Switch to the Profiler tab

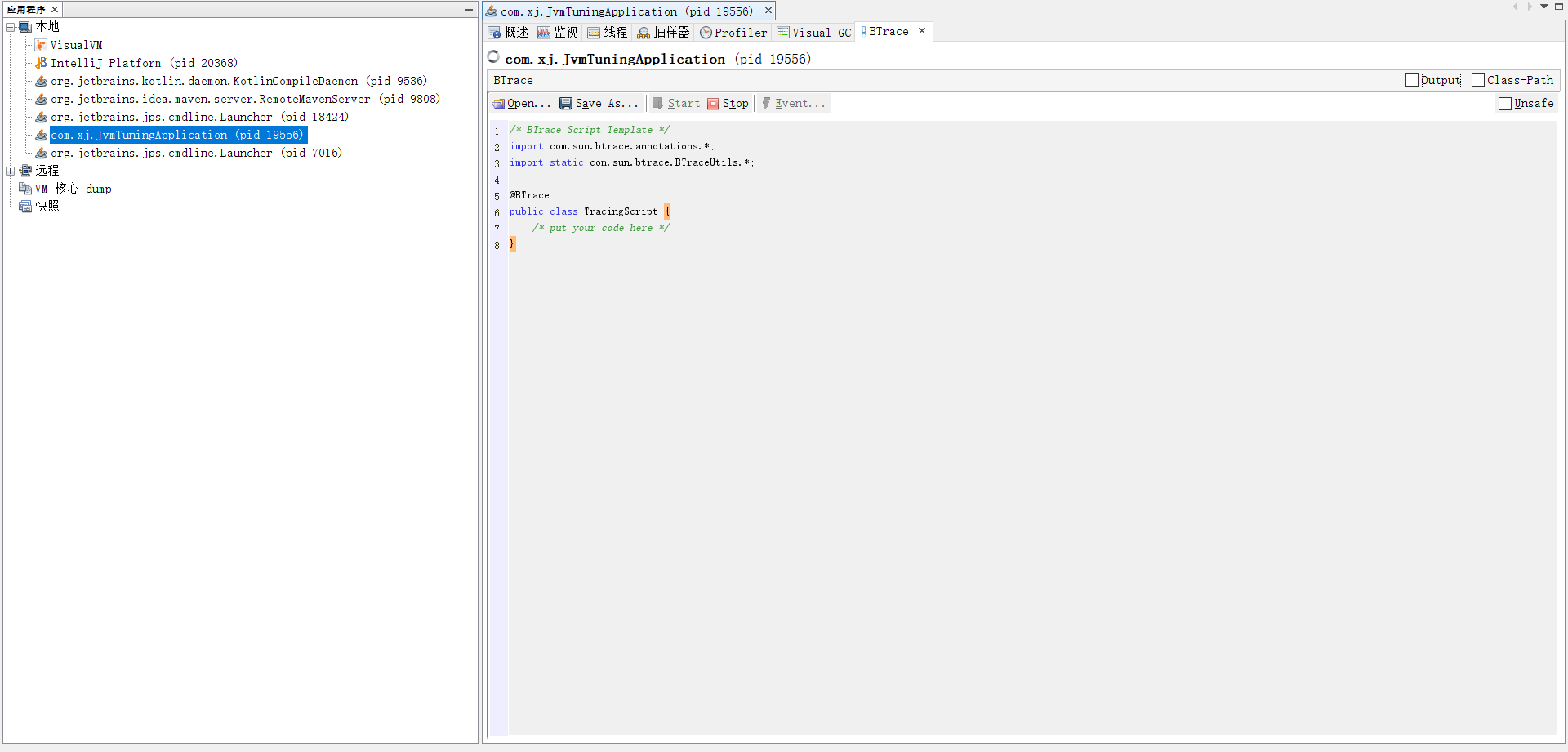tap(733, 33)
